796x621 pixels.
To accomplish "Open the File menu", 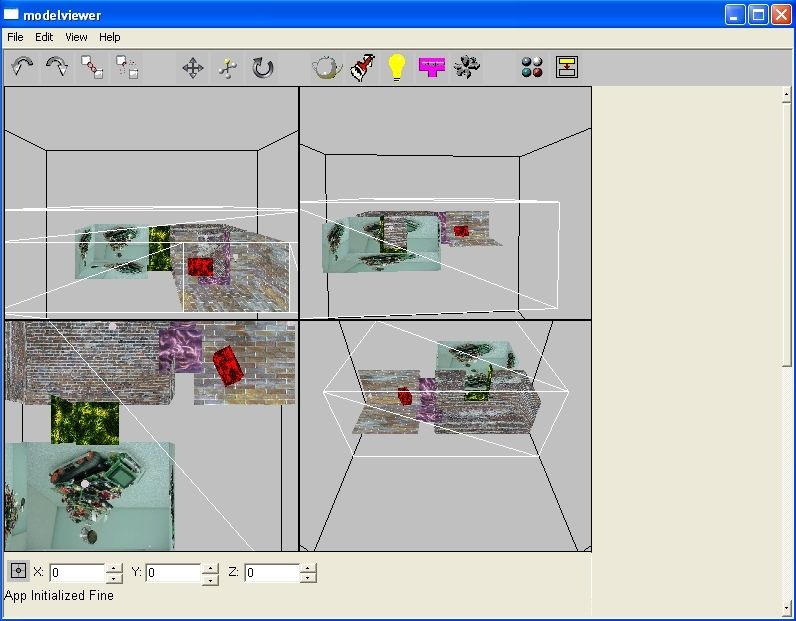I will pyautogui.click(x=15, y=37).
